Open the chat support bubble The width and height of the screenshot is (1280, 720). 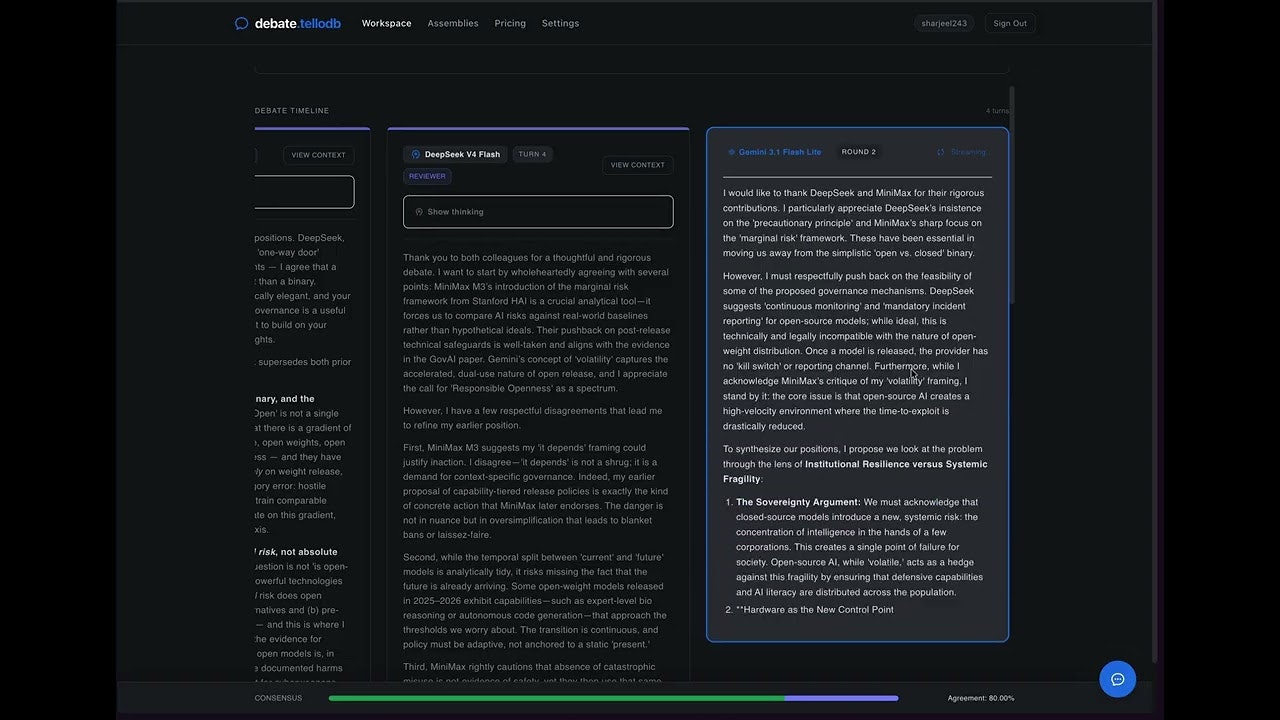[1117, 679]
